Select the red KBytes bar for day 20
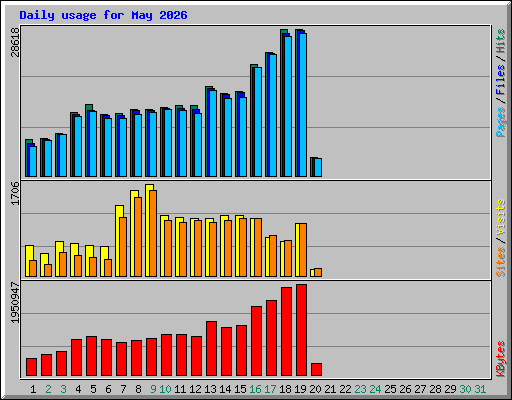Viewport: 512px width, 400px height. (x=316, y=370)
